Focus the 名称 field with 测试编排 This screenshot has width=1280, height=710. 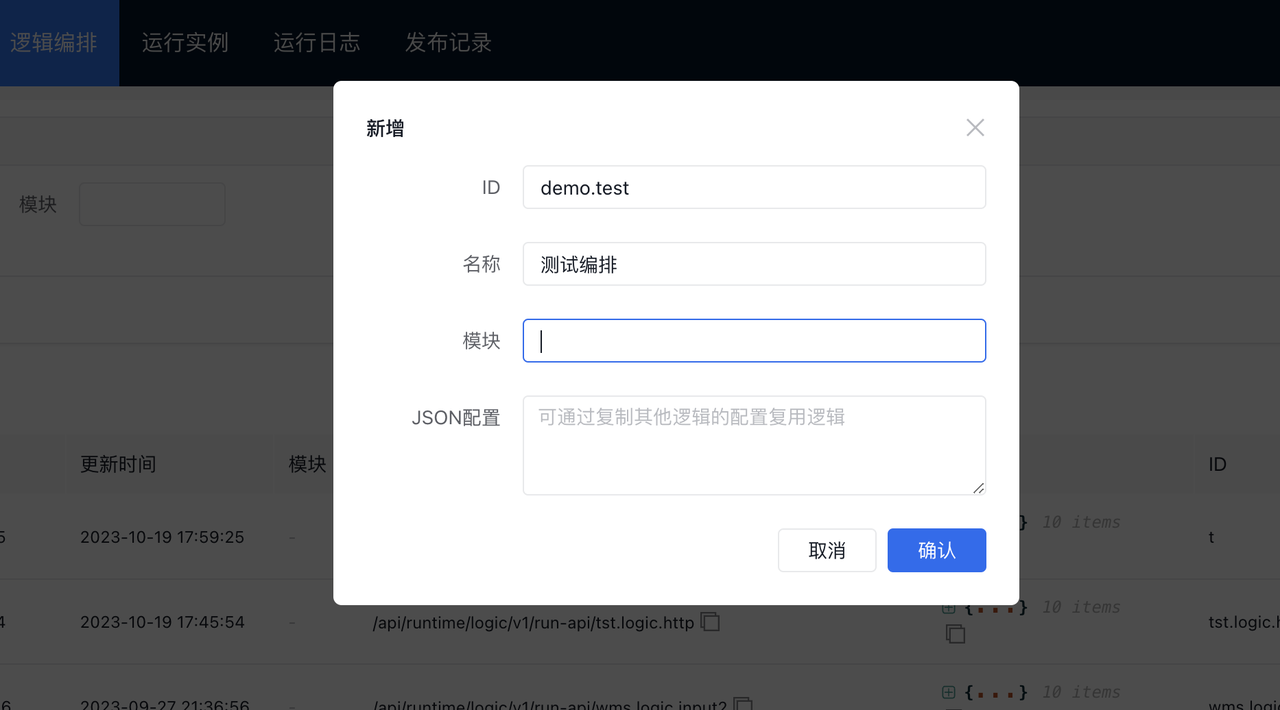pyautogui.click(x=754, y=264)
